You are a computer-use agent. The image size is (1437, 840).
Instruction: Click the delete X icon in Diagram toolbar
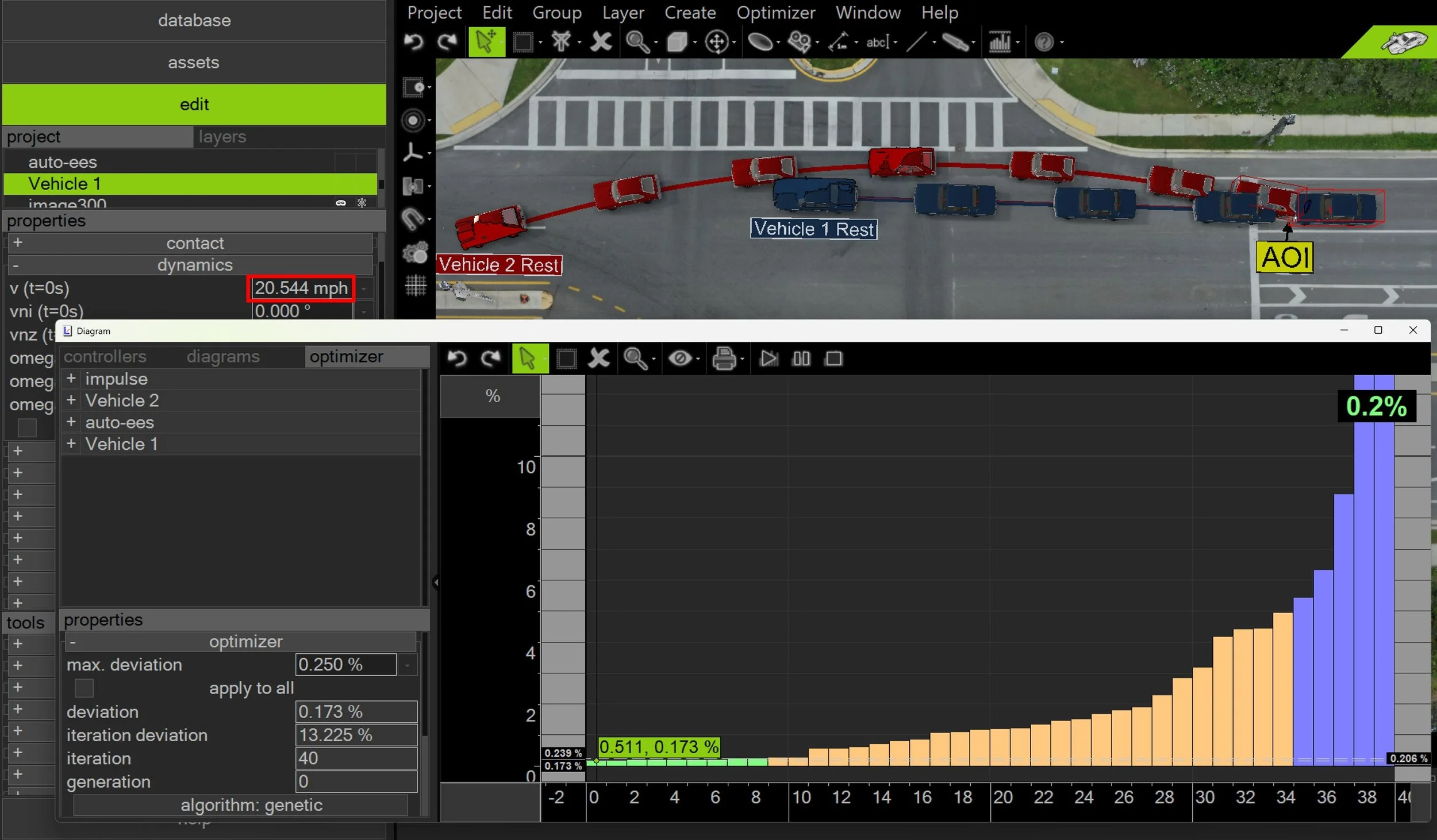coord(598,359)
